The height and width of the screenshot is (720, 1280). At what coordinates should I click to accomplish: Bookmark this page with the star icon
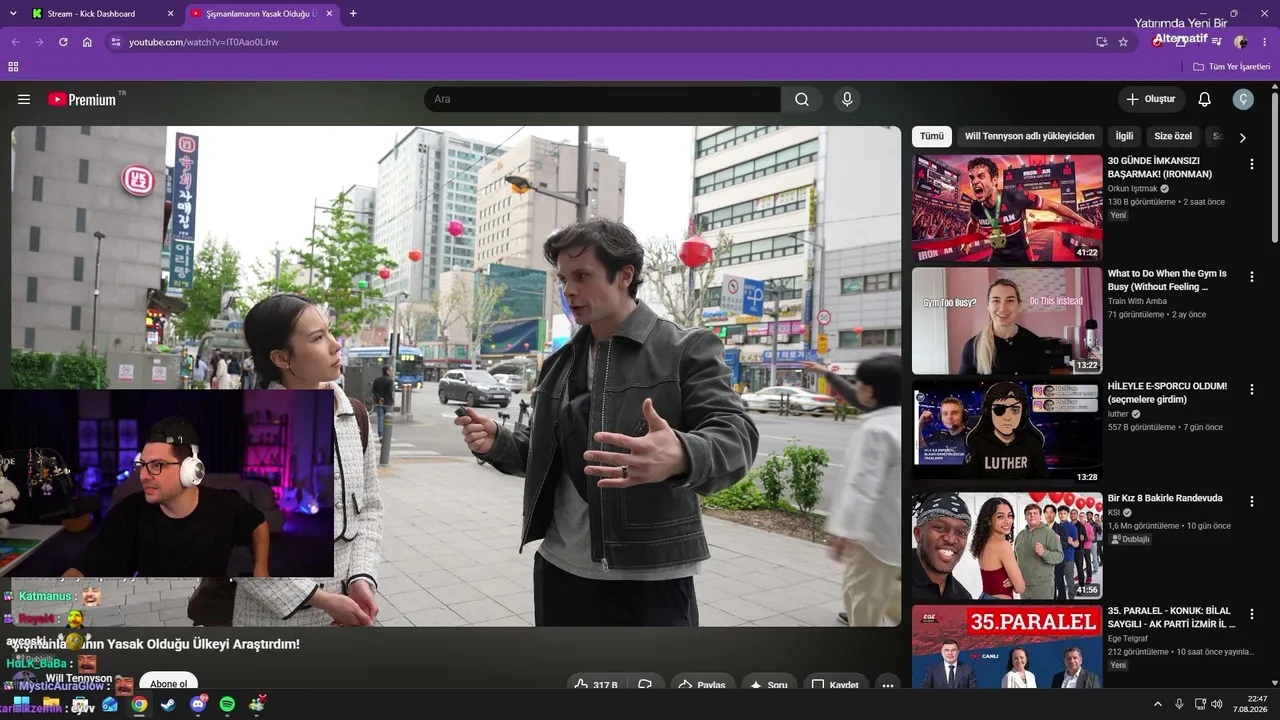[1123, 42]
